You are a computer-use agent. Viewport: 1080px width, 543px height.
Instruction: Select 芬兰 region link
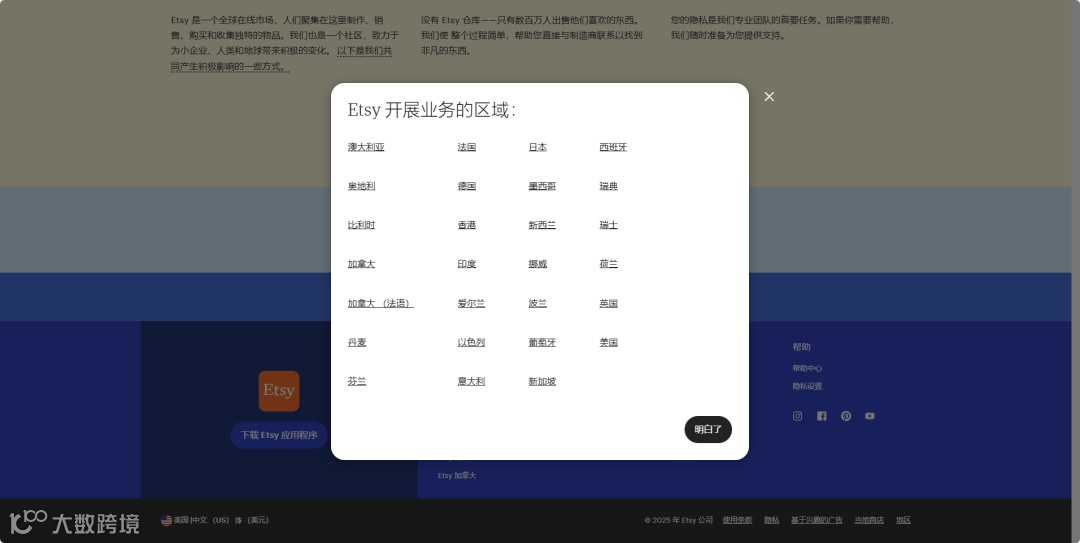point(357,381)
